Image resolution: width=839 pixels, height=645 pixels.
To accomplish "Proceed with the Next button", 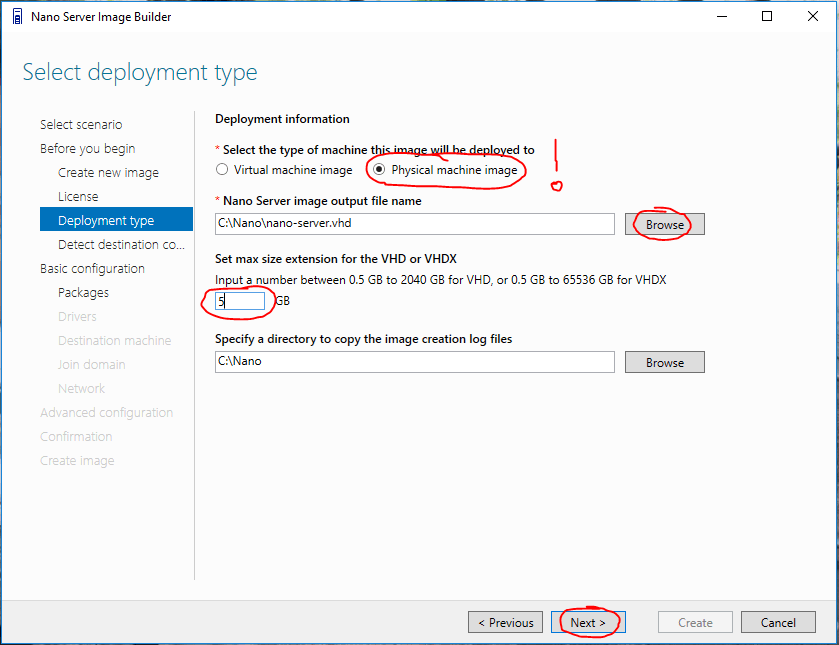I will coord(588,623).
